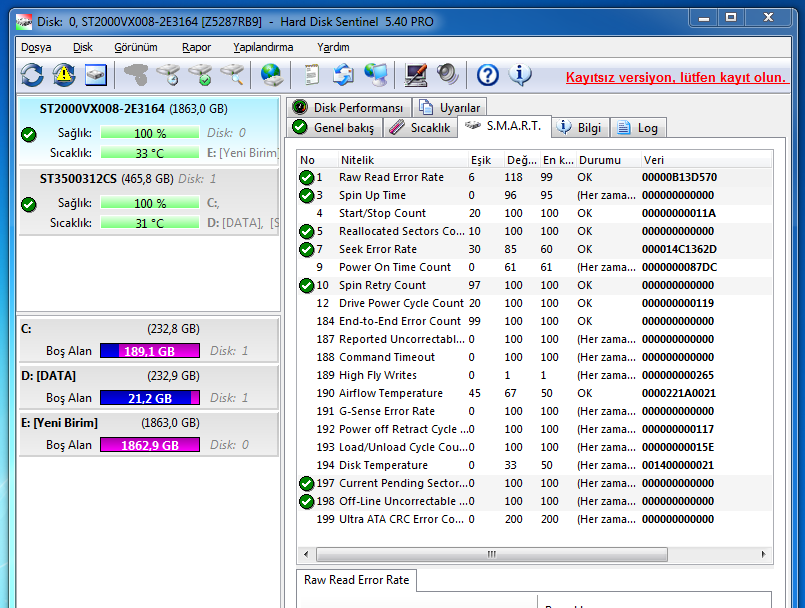The height and width of the screenshot is (608, 805).
Task: Click the D: [DATA] free space bar 21,2 GB
Action: [150, 398]
